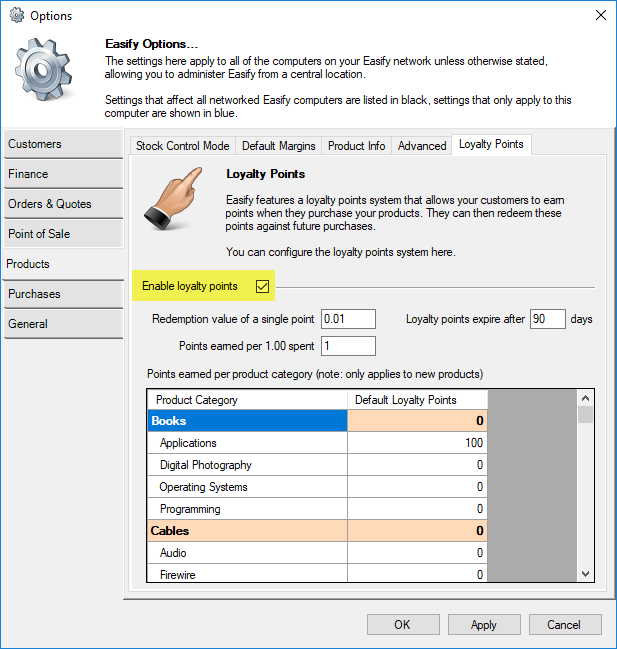Click the Operating Systems loyalty points cell
The image size is (617, 649).
(417, 487)
